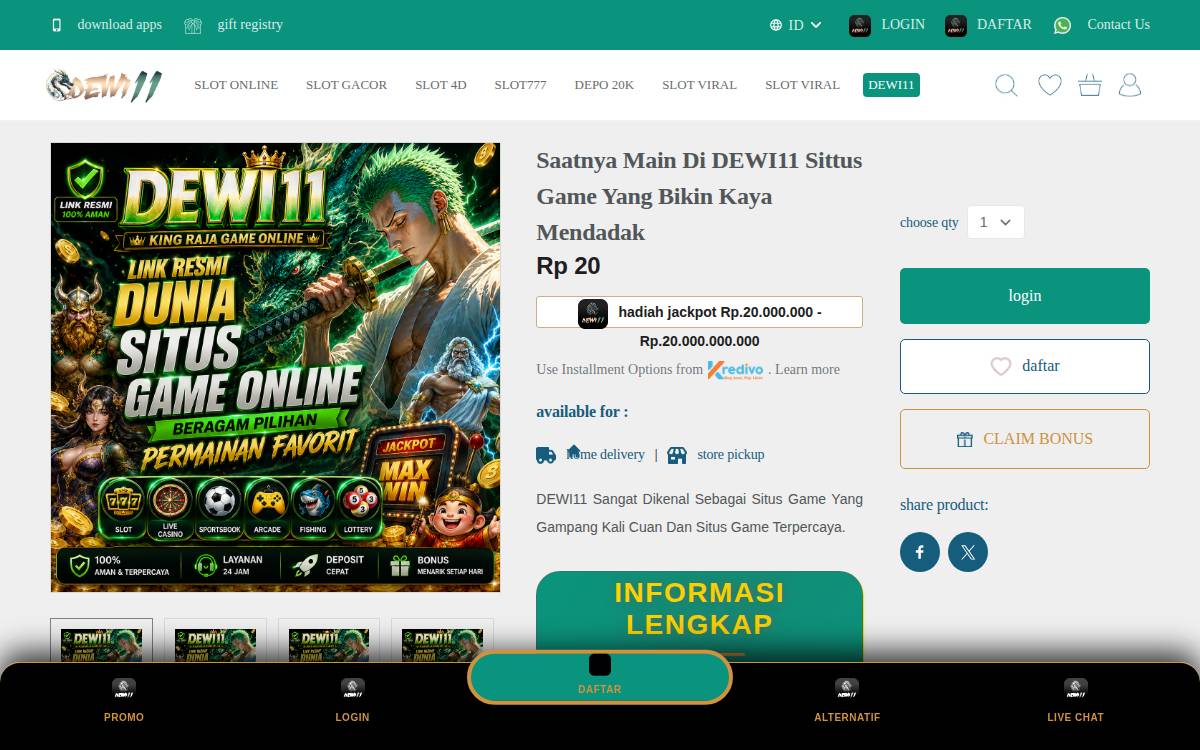Click the phone icon beside download apps

tap(57, 25)
